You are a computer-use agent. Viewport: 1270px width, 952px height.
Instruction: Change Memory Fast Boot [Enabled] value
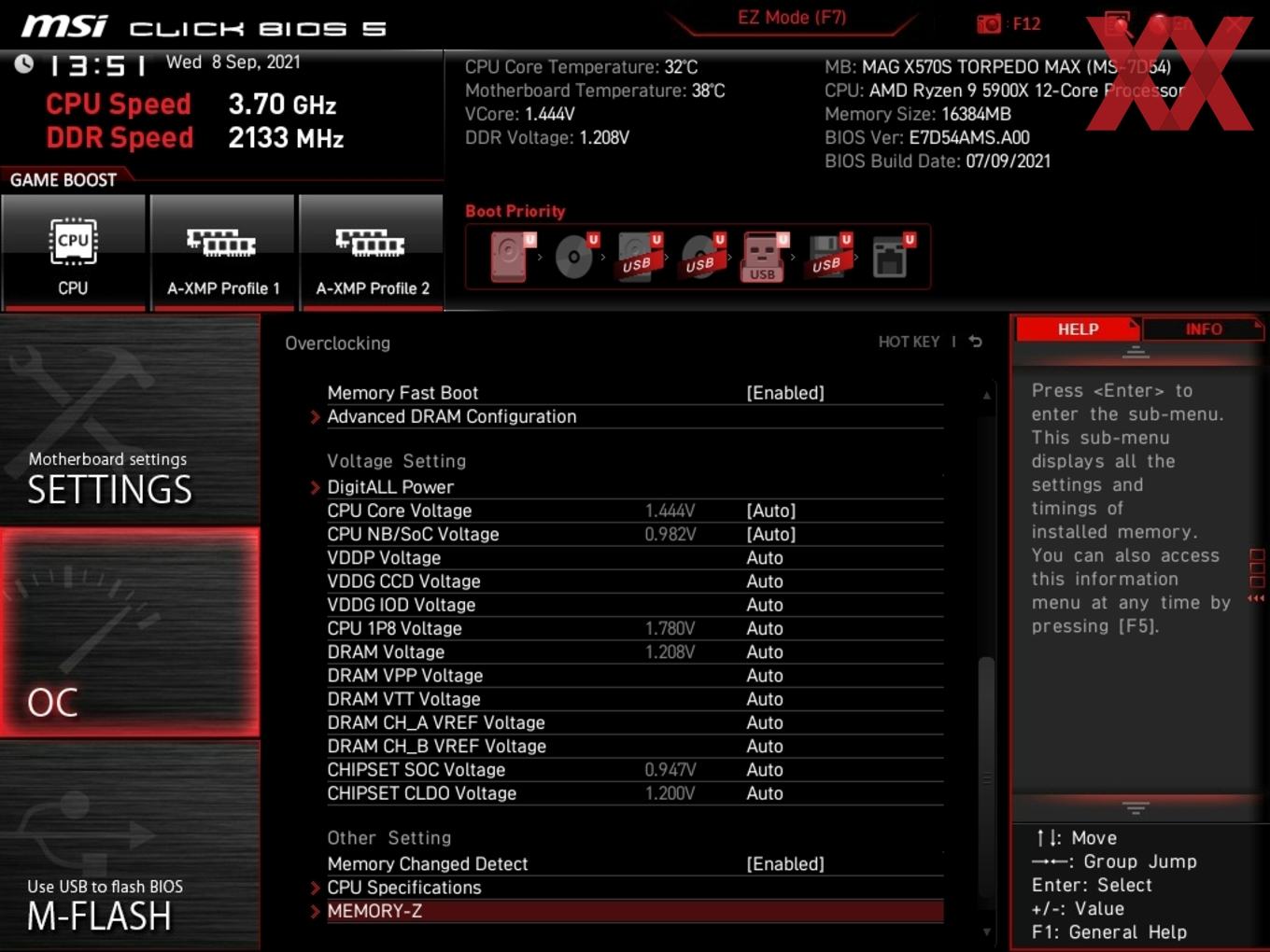coord(785,393)
